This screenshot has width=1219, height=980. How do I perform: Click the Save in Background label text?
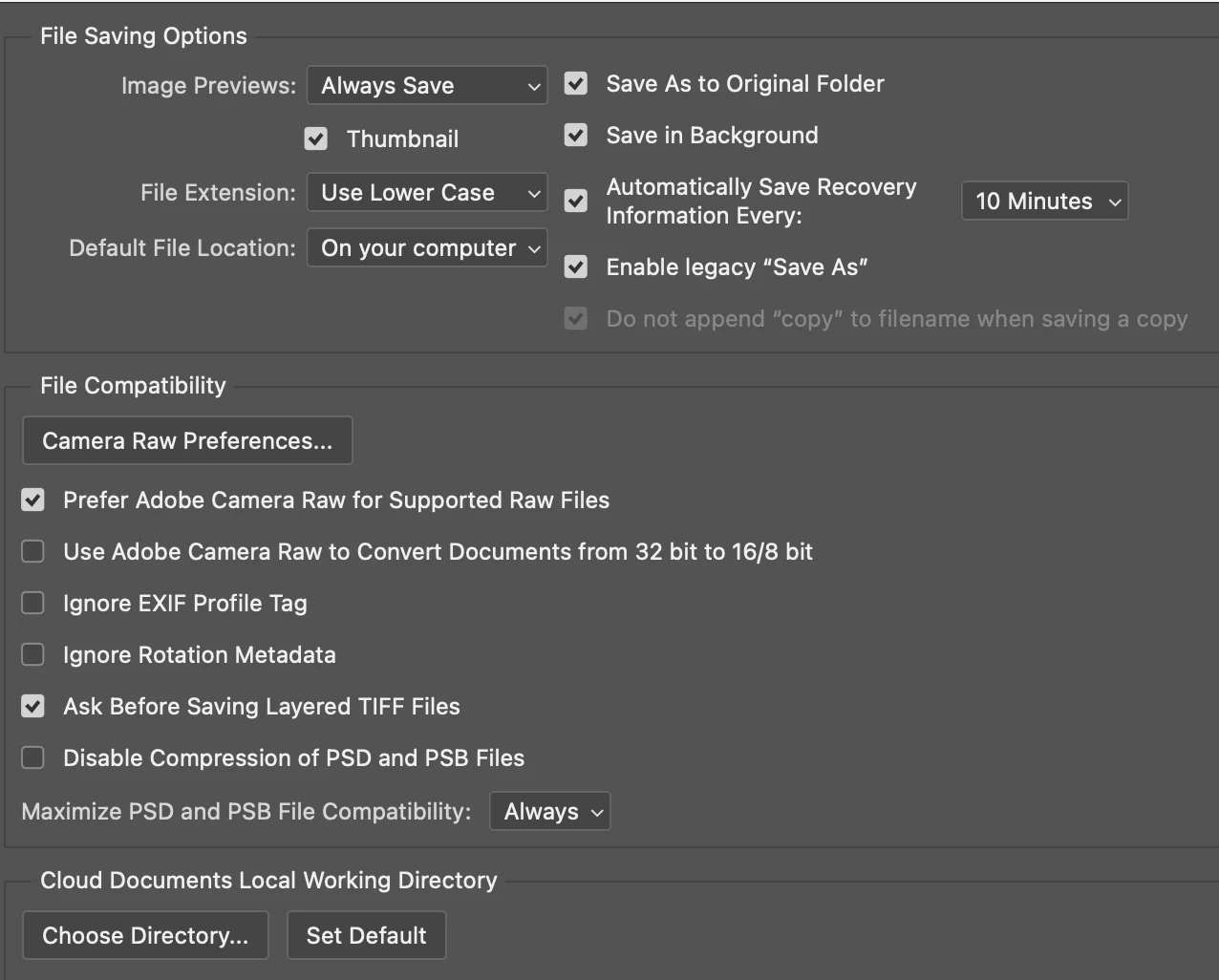coord(712,136)
